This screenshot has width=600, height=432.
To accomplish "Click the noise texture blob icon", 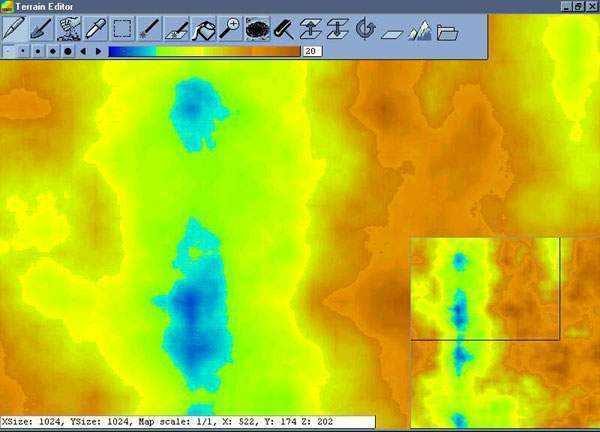I will tap(258, 28).
